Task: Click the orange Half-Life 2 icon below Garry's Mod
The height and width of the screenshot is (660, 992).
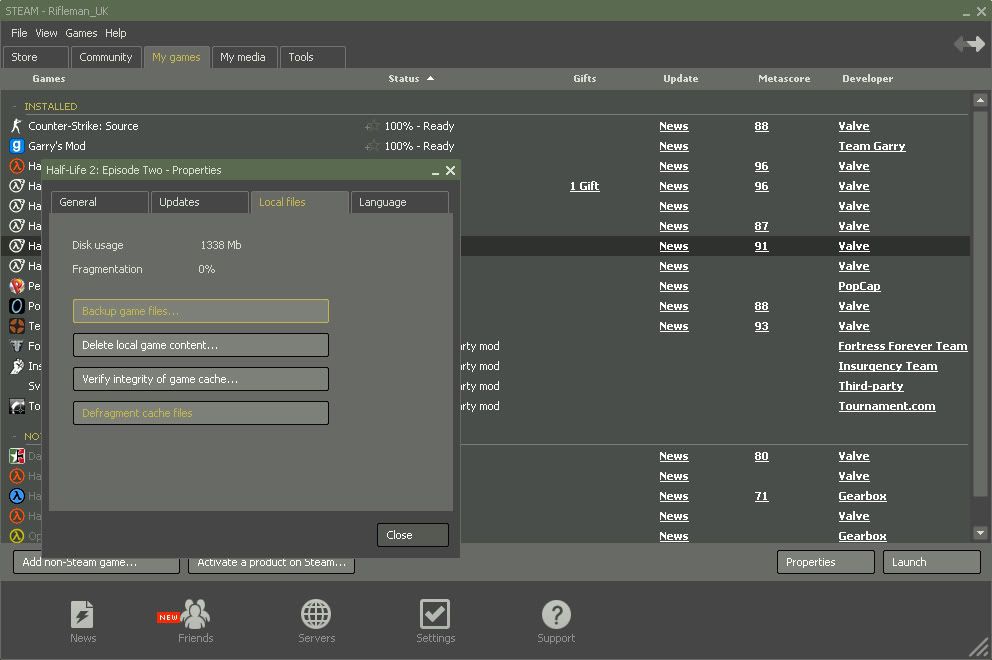Action: (x=16, y=166)
